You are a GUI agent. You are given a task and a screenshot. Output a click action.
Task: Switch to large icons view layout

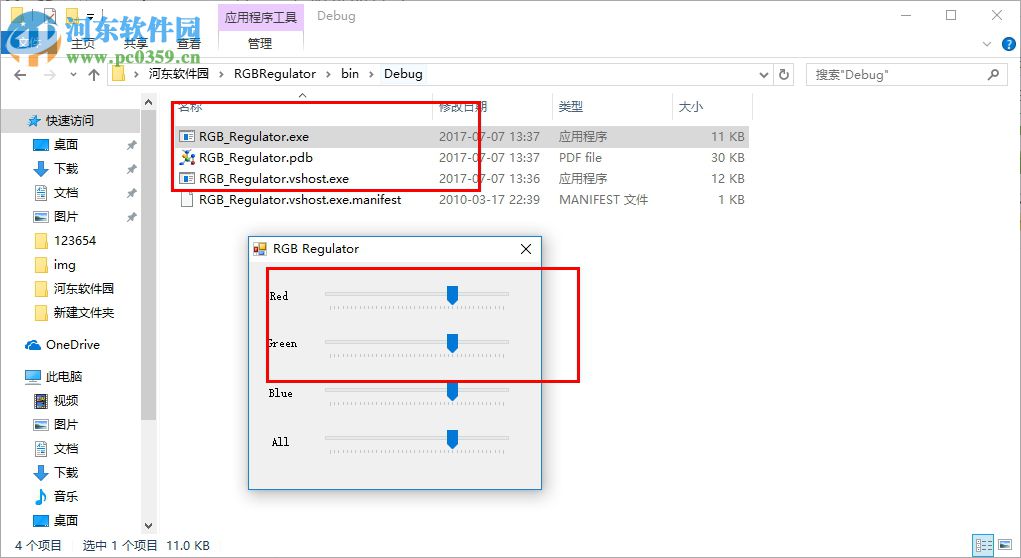coord(1005,545)
